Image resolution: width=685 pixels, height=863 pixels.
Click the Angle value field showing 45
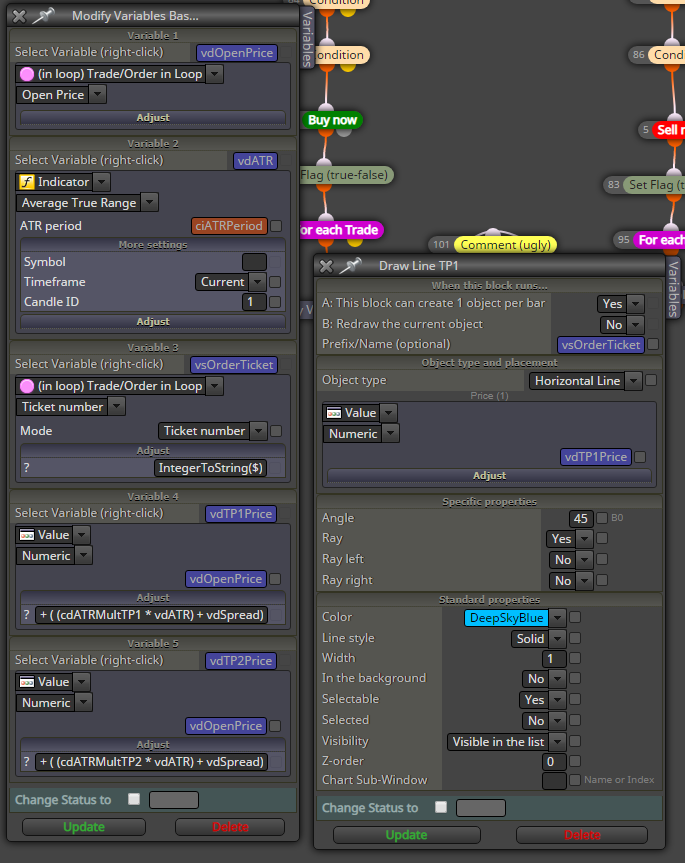[x=580, y=518]
